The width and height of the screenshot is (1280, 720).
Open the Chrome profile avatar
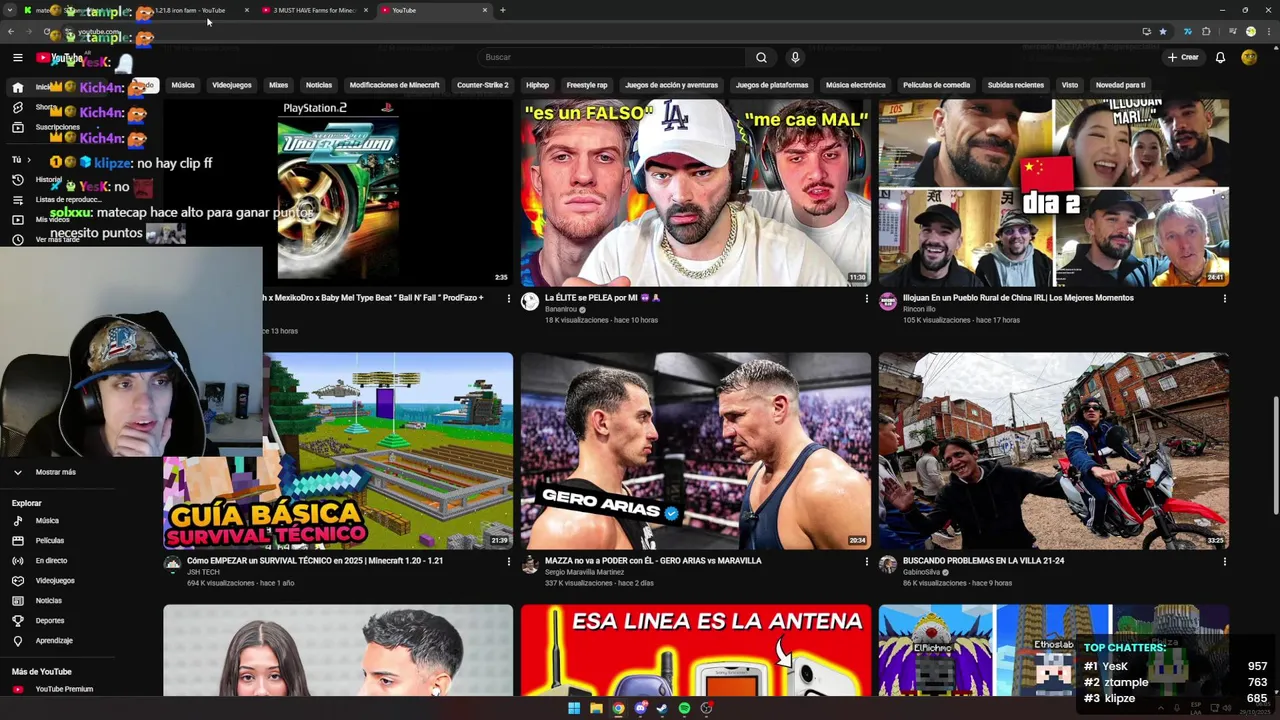[x=1250, y=31]
